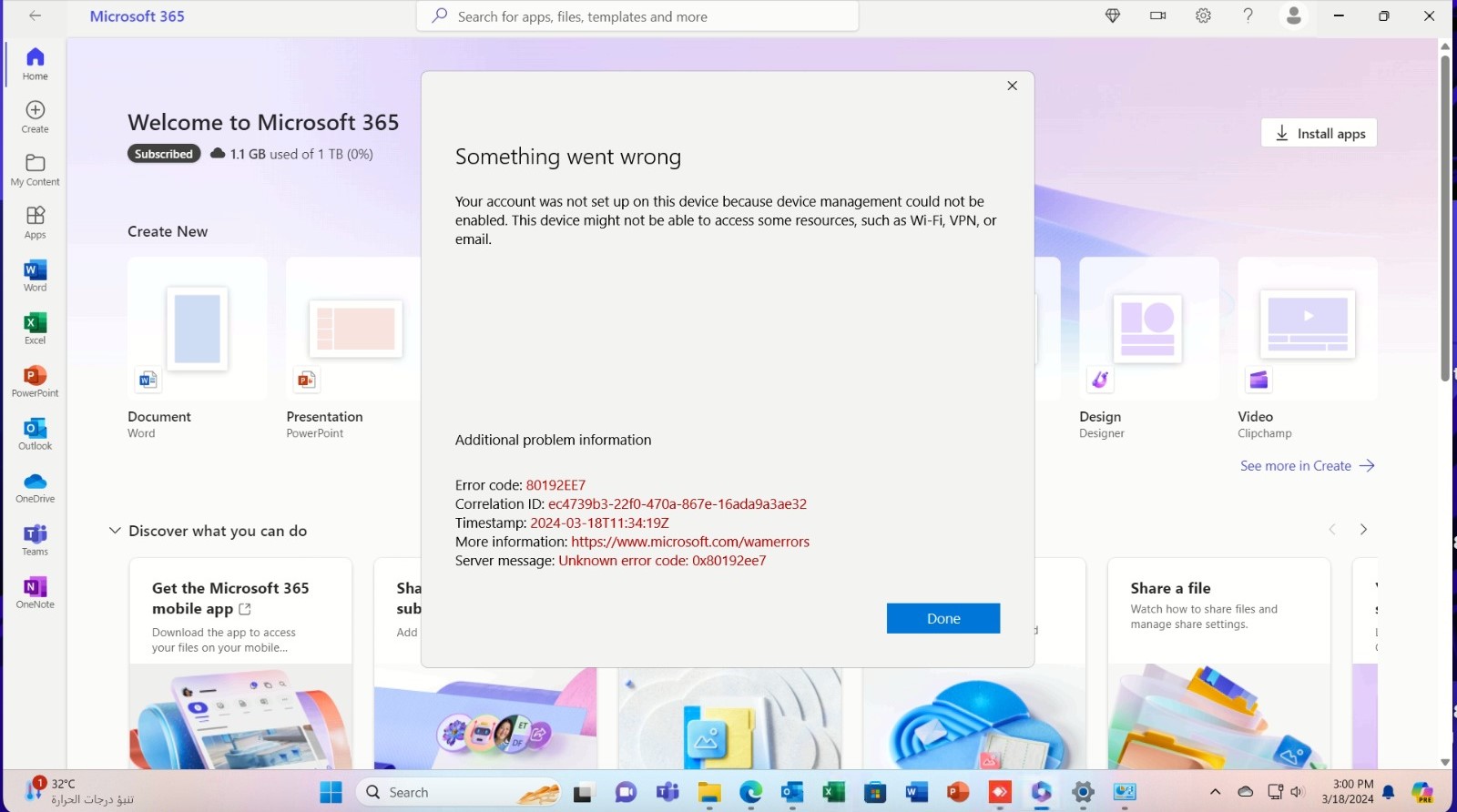The height and width of the screenshot is (812, 1457).
Task: Create a new Clipchamp Video thumbnail
Action: pyautogui.click(x=1307, y=329)
